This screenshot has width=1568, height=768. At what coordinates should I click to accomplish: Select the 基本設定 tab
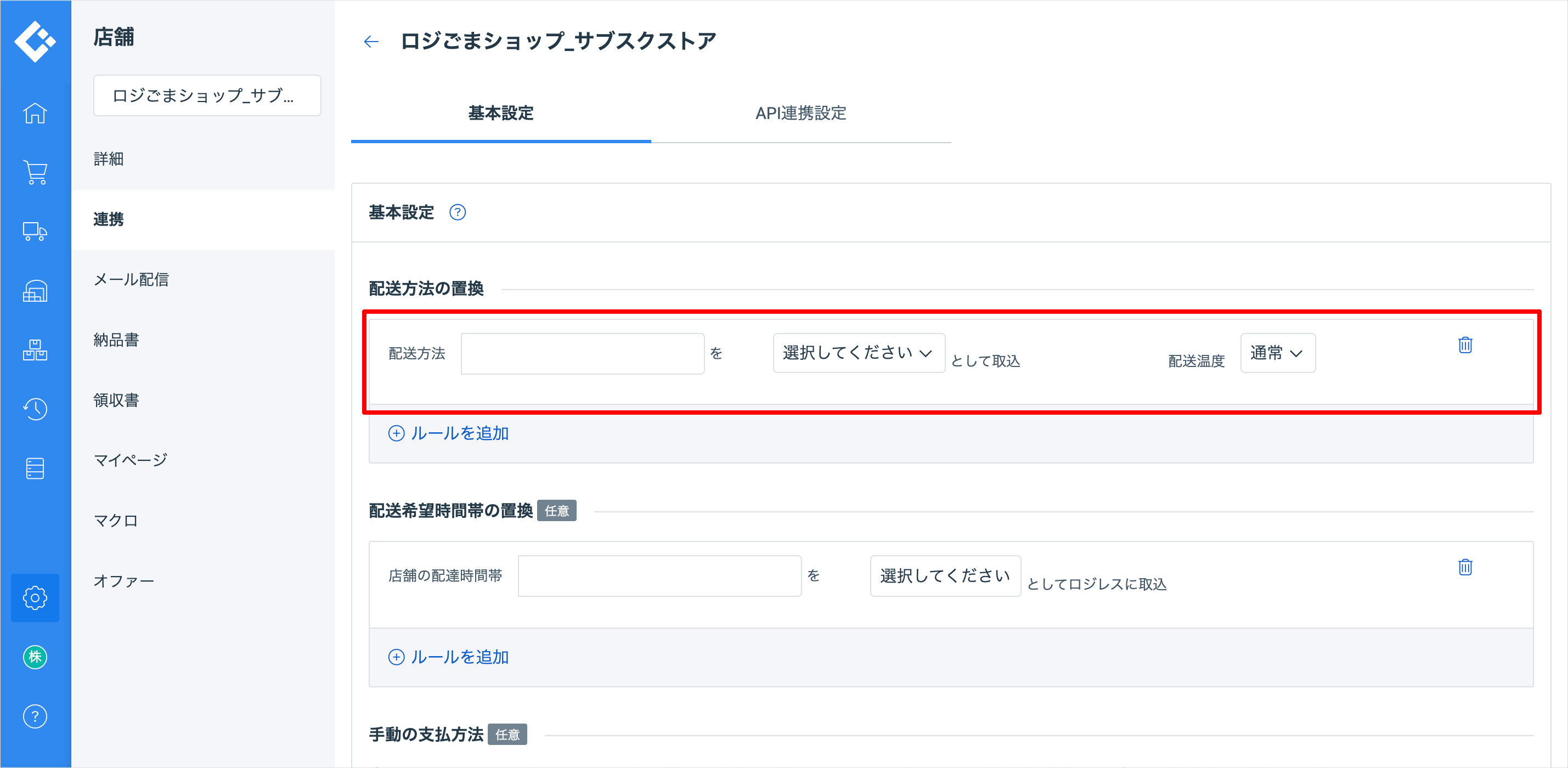(500, 113)
